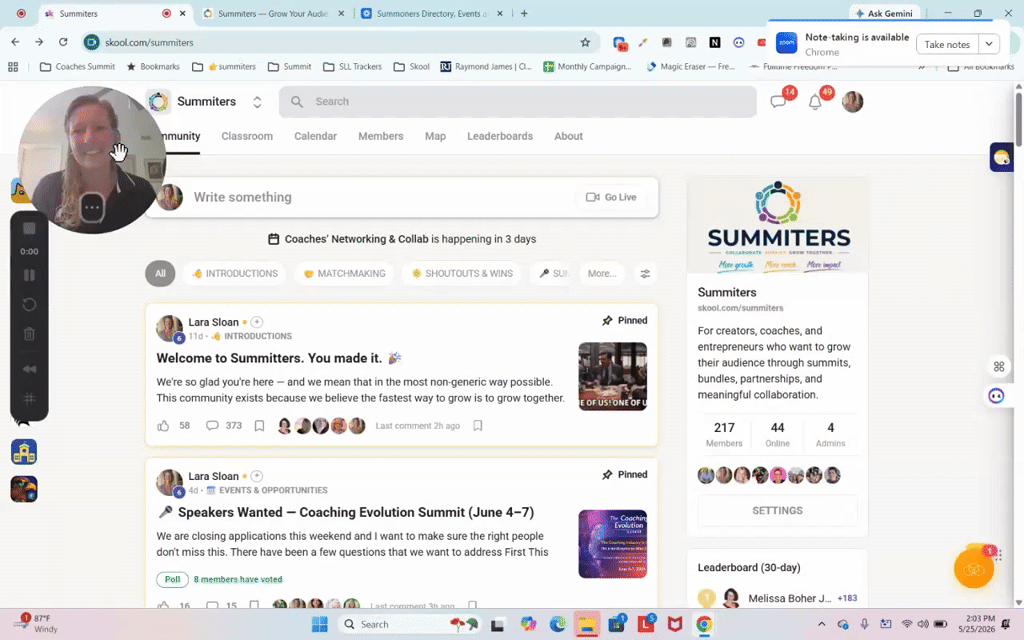The height and width of the screenshot is (640, 1024).
Task: Open the group SETTINGS button
Action: pyautogui.click(x=777, y=511)
